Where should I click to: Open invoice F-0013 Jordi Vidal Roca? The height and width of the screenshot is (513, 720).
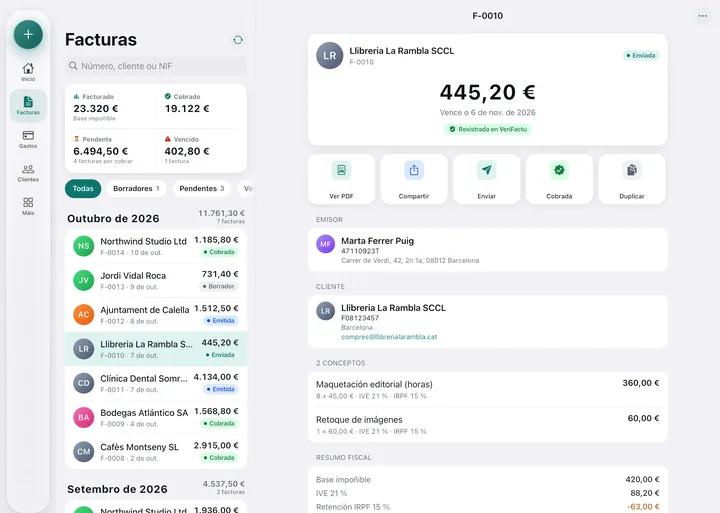[156, 280]
